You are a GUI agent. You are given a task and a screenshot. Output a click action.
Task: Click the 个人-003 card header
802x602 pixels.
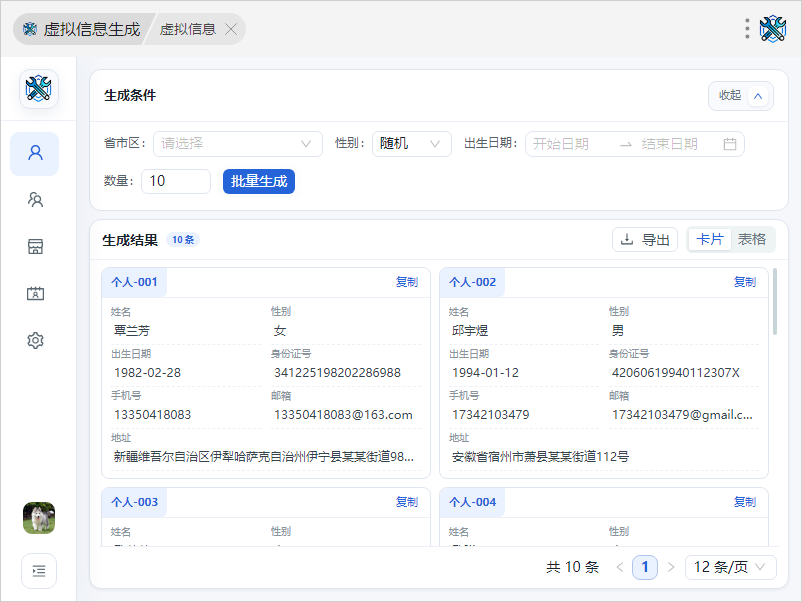click(x=135, y=502)
